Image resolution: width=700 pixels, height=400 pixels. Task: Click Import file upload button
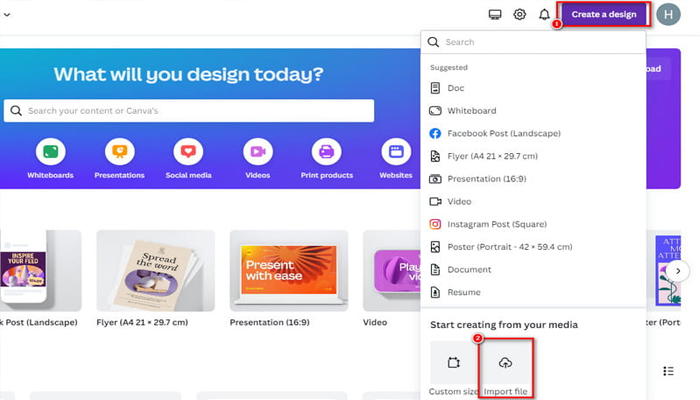pos(504,366)
